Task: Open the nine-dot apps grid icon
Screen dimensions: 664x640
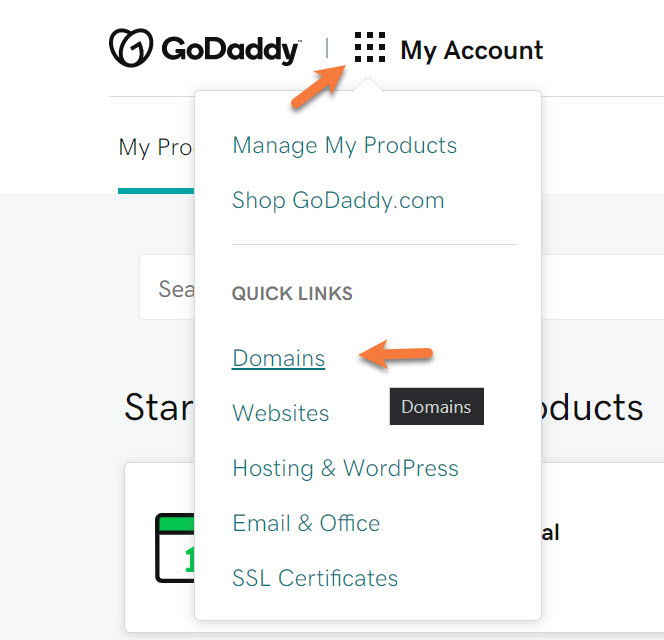Action: [370, 48]
